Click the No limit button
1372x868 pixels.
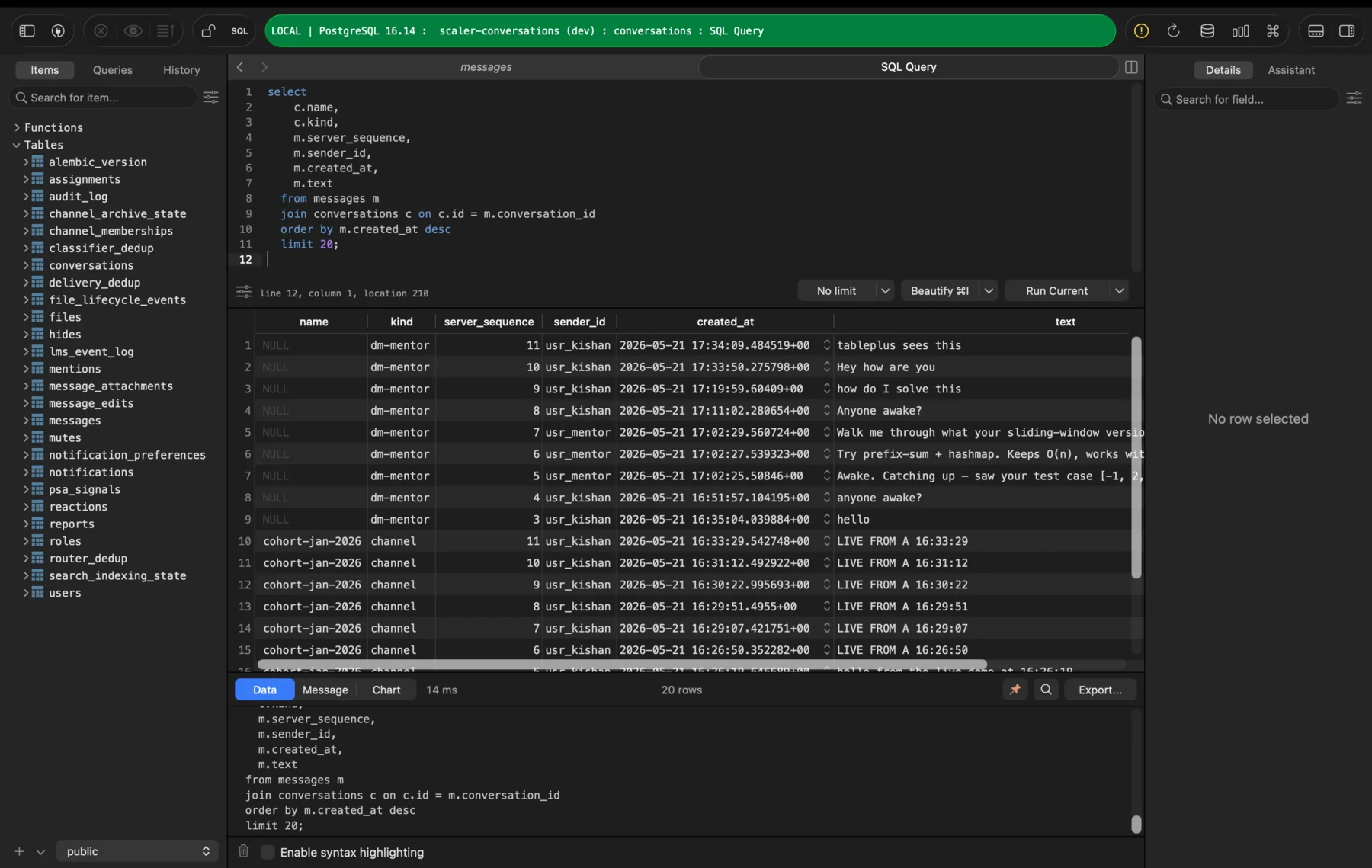836,291
